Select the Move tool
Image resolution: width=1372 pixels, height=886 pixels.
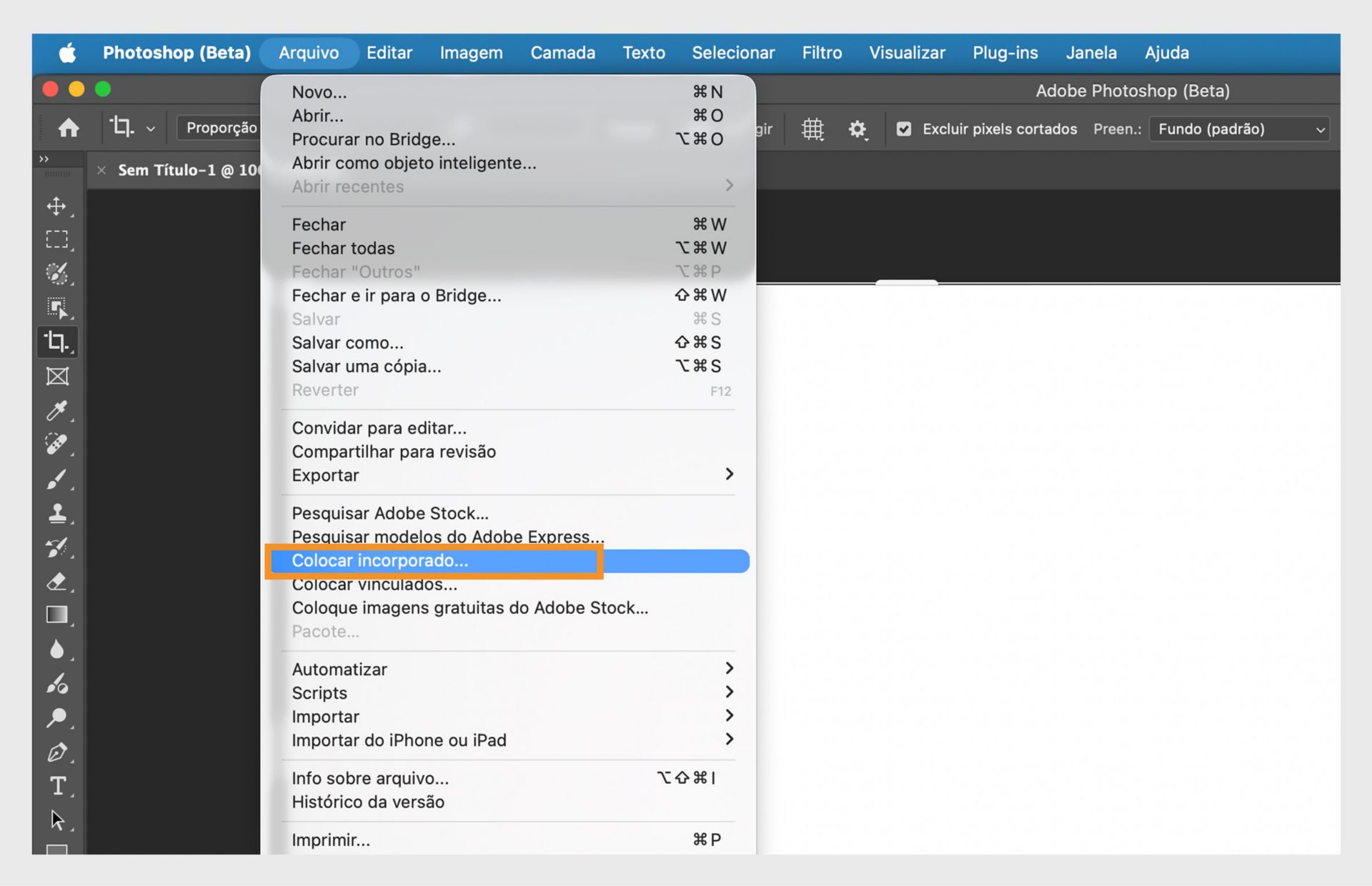57,206
